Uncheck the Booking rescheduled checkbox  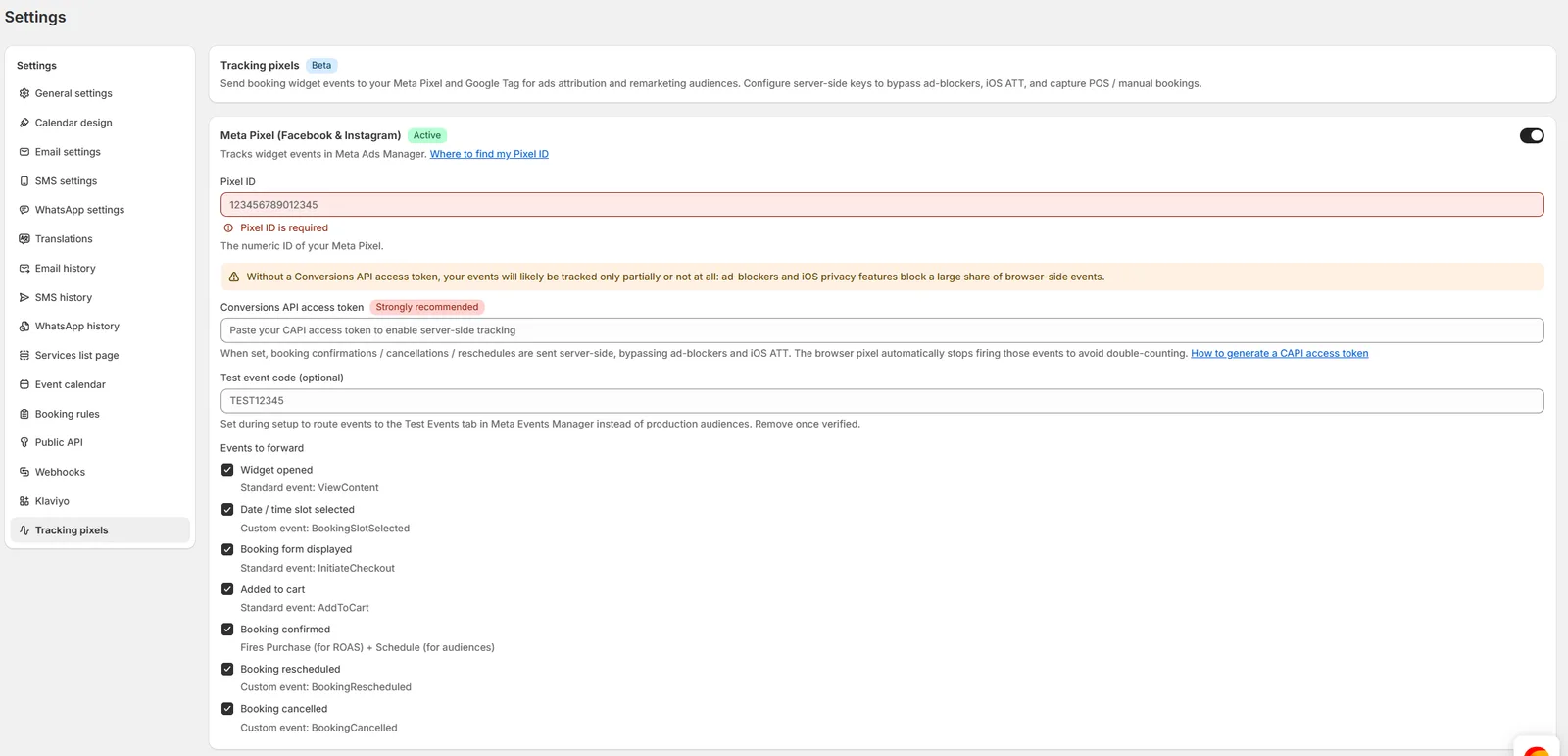[227, 669]
